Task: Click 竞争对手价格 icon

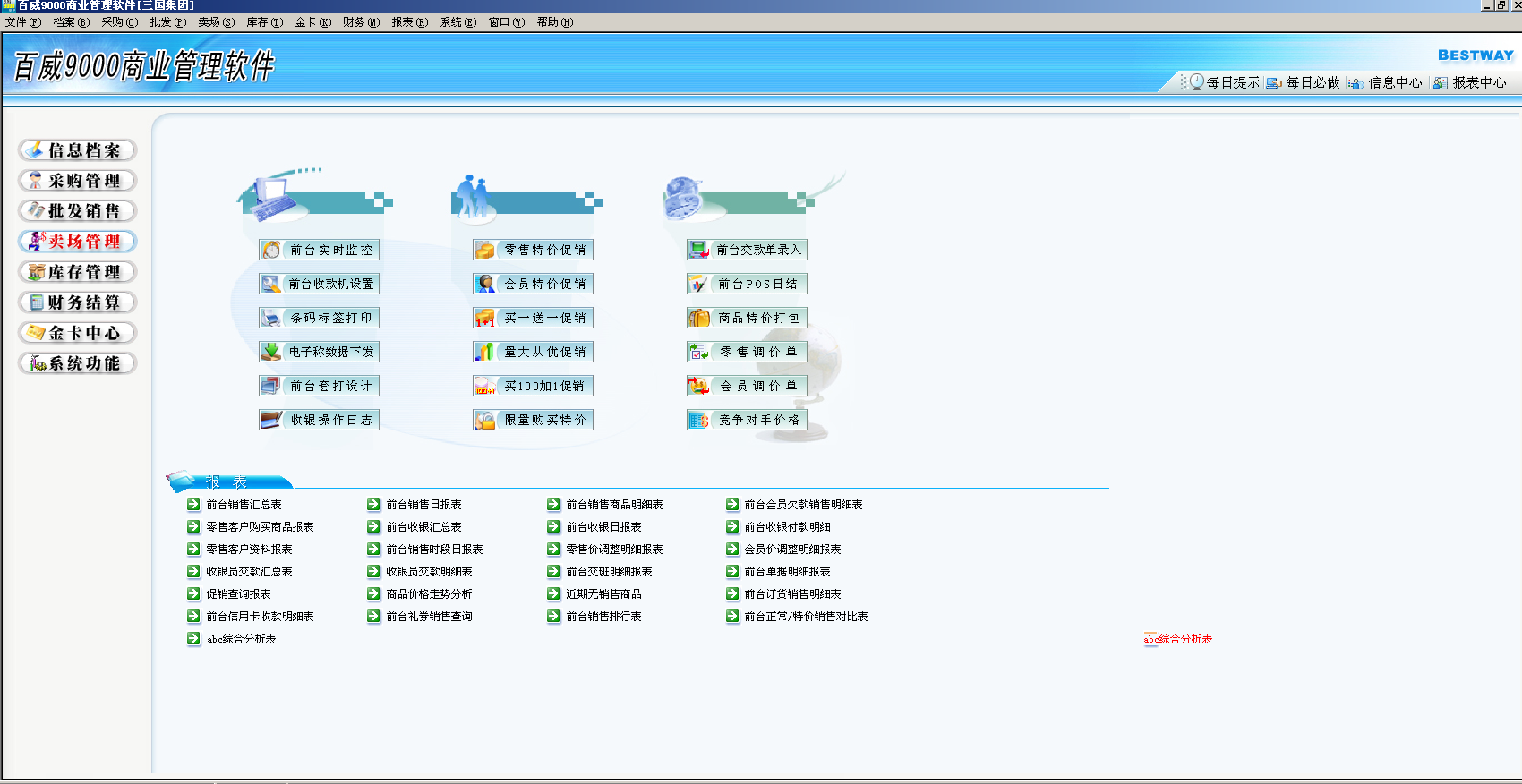Action: [x=699, y=420]
